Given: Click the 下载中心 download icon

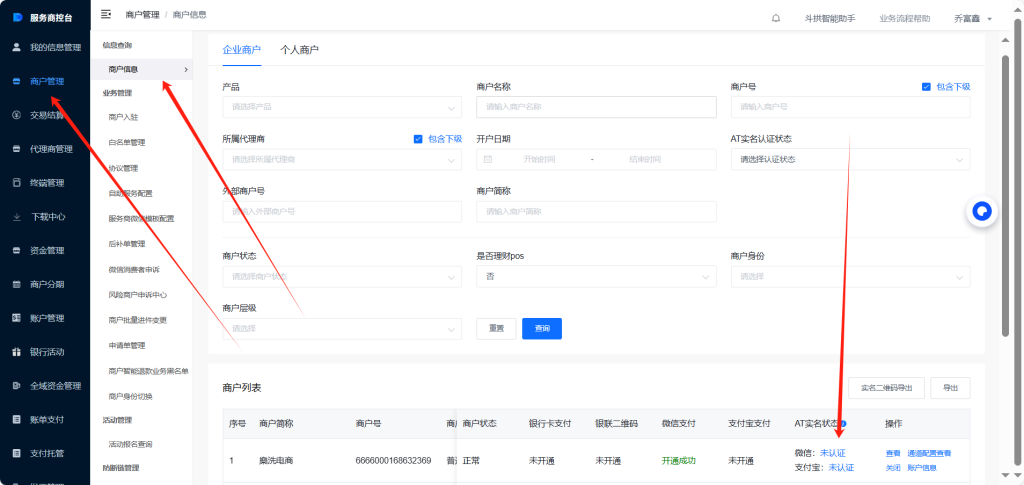Looking at the screenshot, I should pyautogui.click(x=17, y=217).
